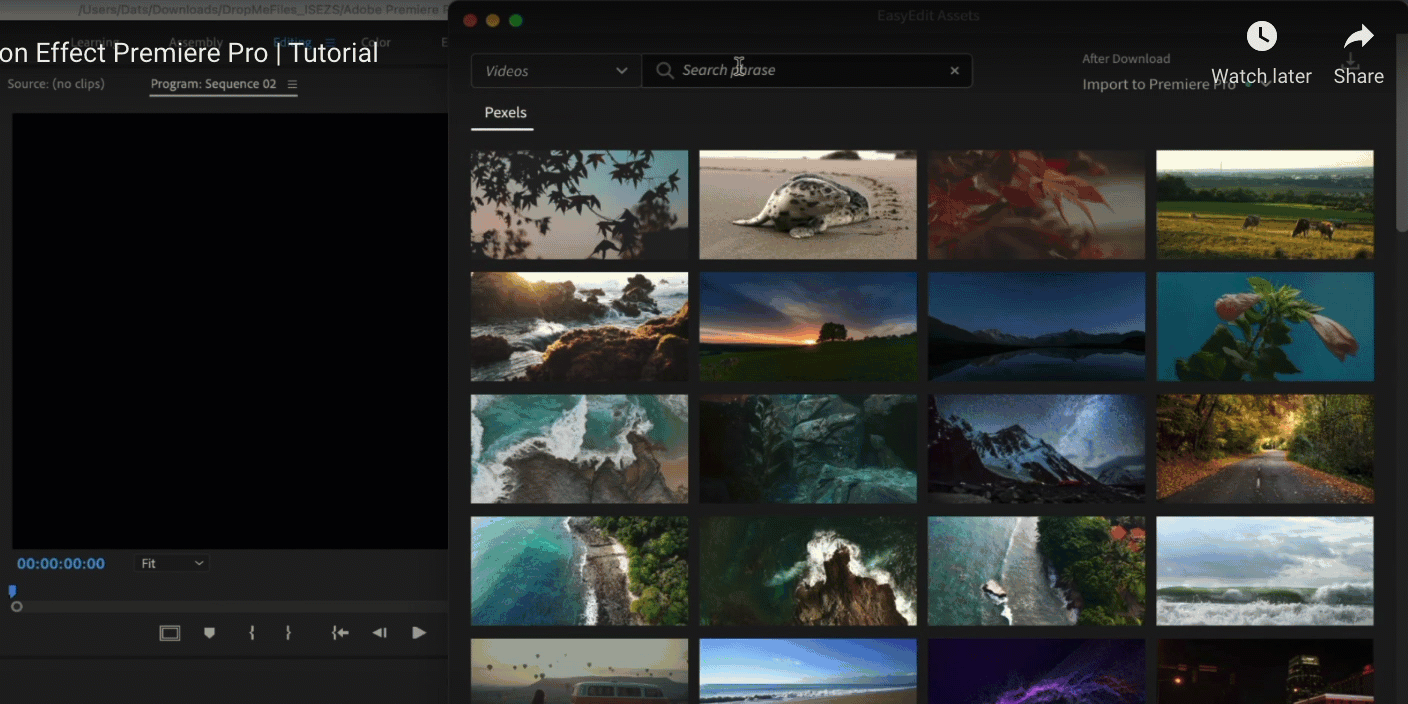
Task: Select the seashell on sand video thumbnail
Action: point(808,205)
